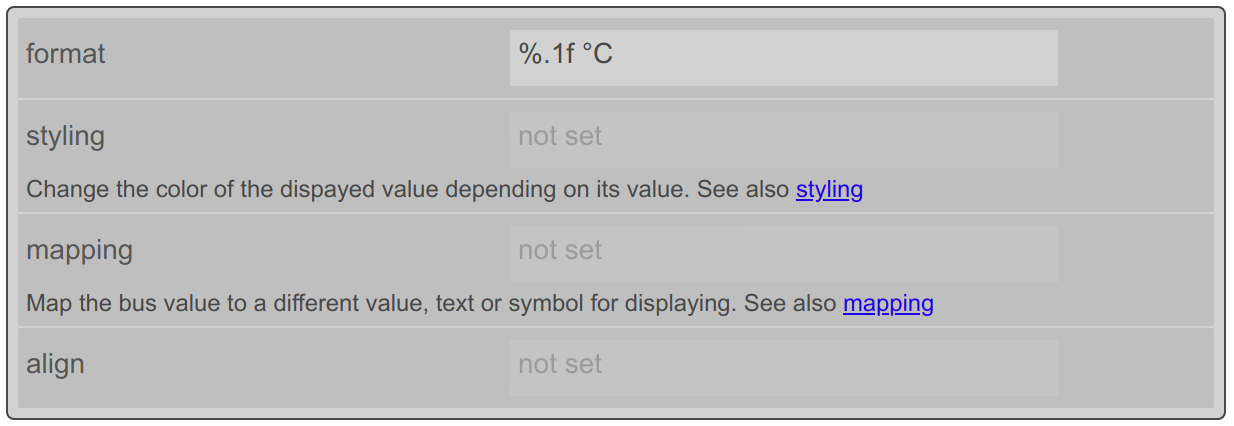This screenshot has height=426, width=1234.
Task: Click the 'align' row label
Action: (55, 364)
